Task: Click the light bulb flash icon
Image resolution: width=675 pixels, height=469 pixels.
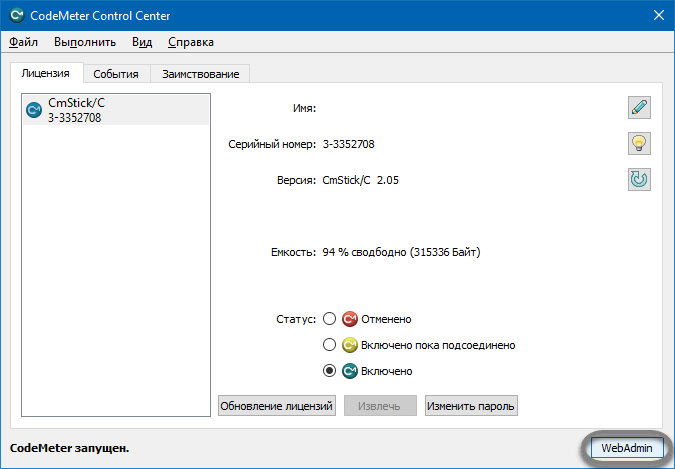Action: pos(639,143)
